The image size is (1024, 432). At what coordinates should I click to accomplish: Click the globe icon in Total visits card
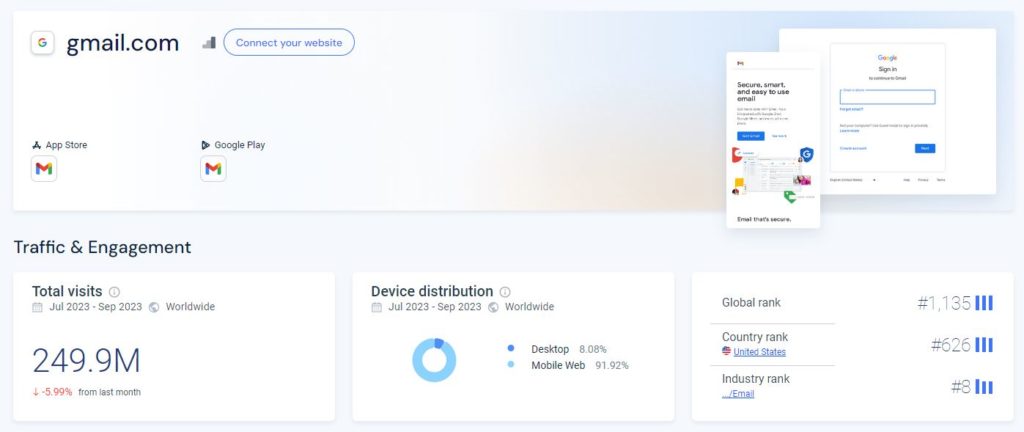point(154,307)
